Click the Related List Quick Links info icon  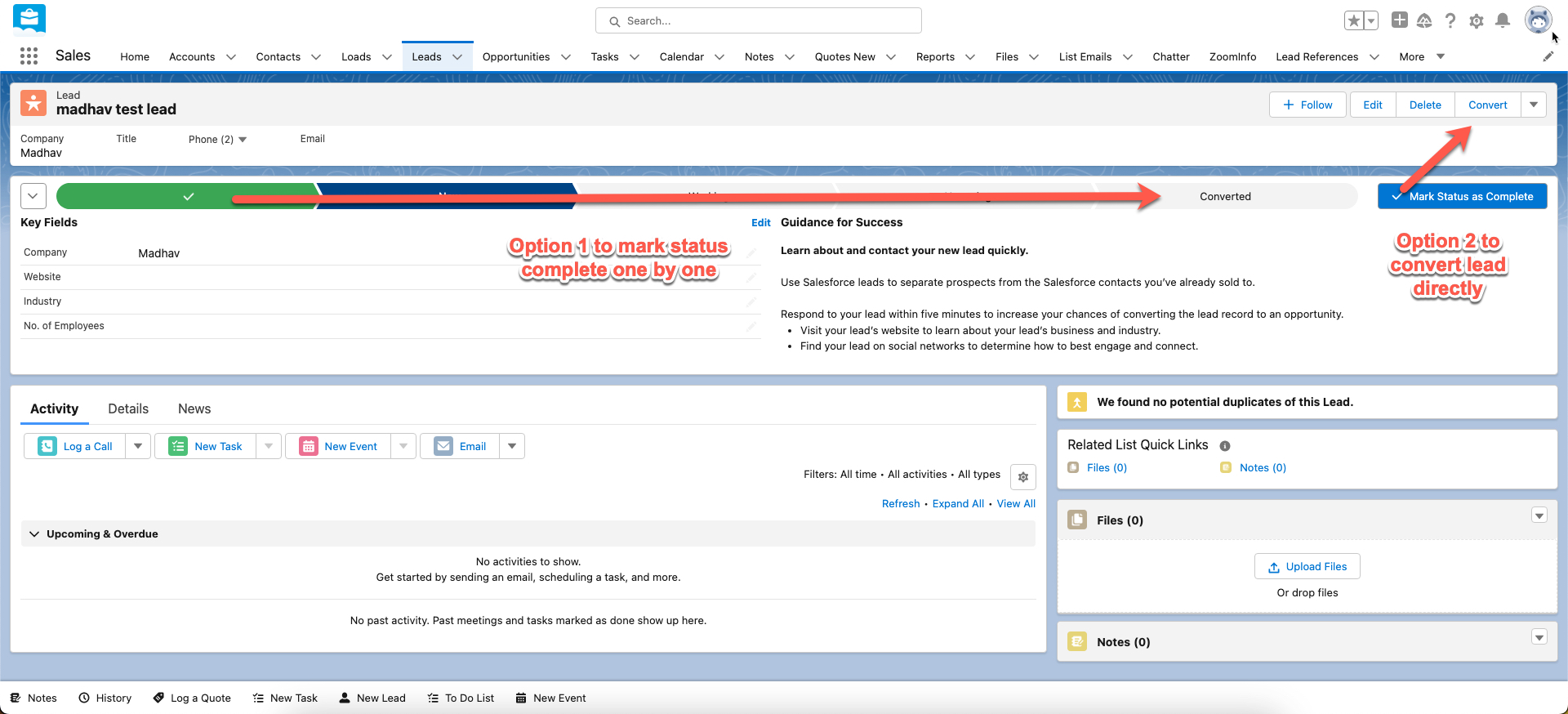pos(1225,446)
